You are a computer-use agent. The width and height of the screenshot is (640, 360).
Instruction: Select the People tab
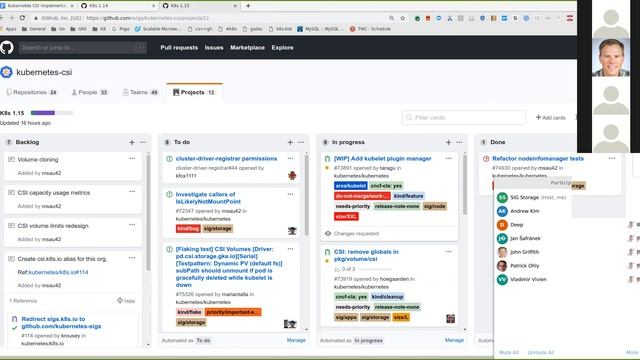[x=90, y=92]
